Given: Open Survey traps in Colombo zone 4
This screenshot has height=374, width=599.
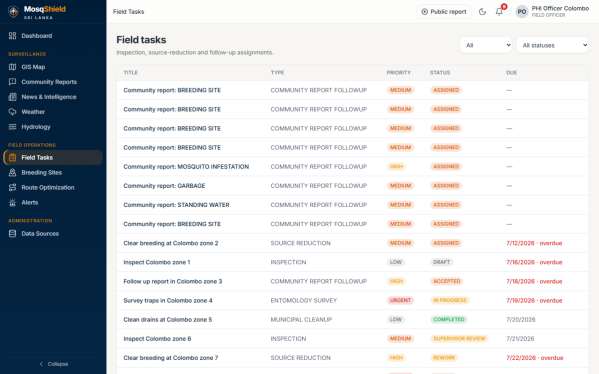Looking at the screenshot, I should coord(168,300).
